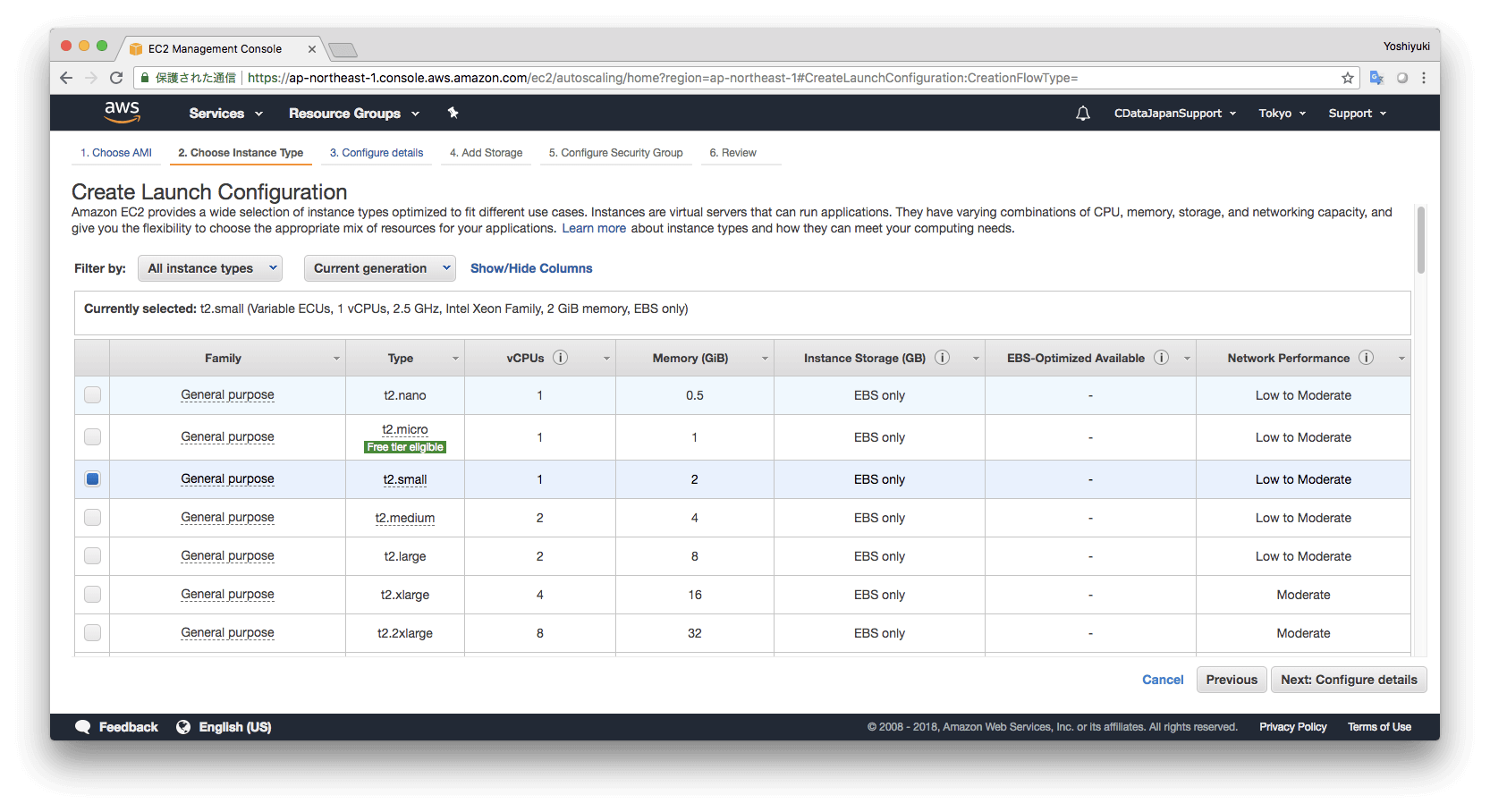This screenshot has width=1490, height=812.
Task: Click the Instance Storage info icon
Action: pos(942,358)
